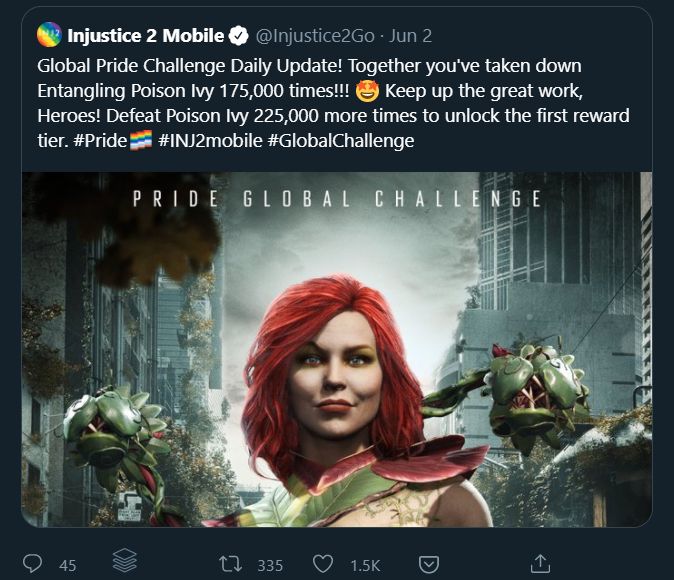Click the 335 retweets count

coord(270,565)
